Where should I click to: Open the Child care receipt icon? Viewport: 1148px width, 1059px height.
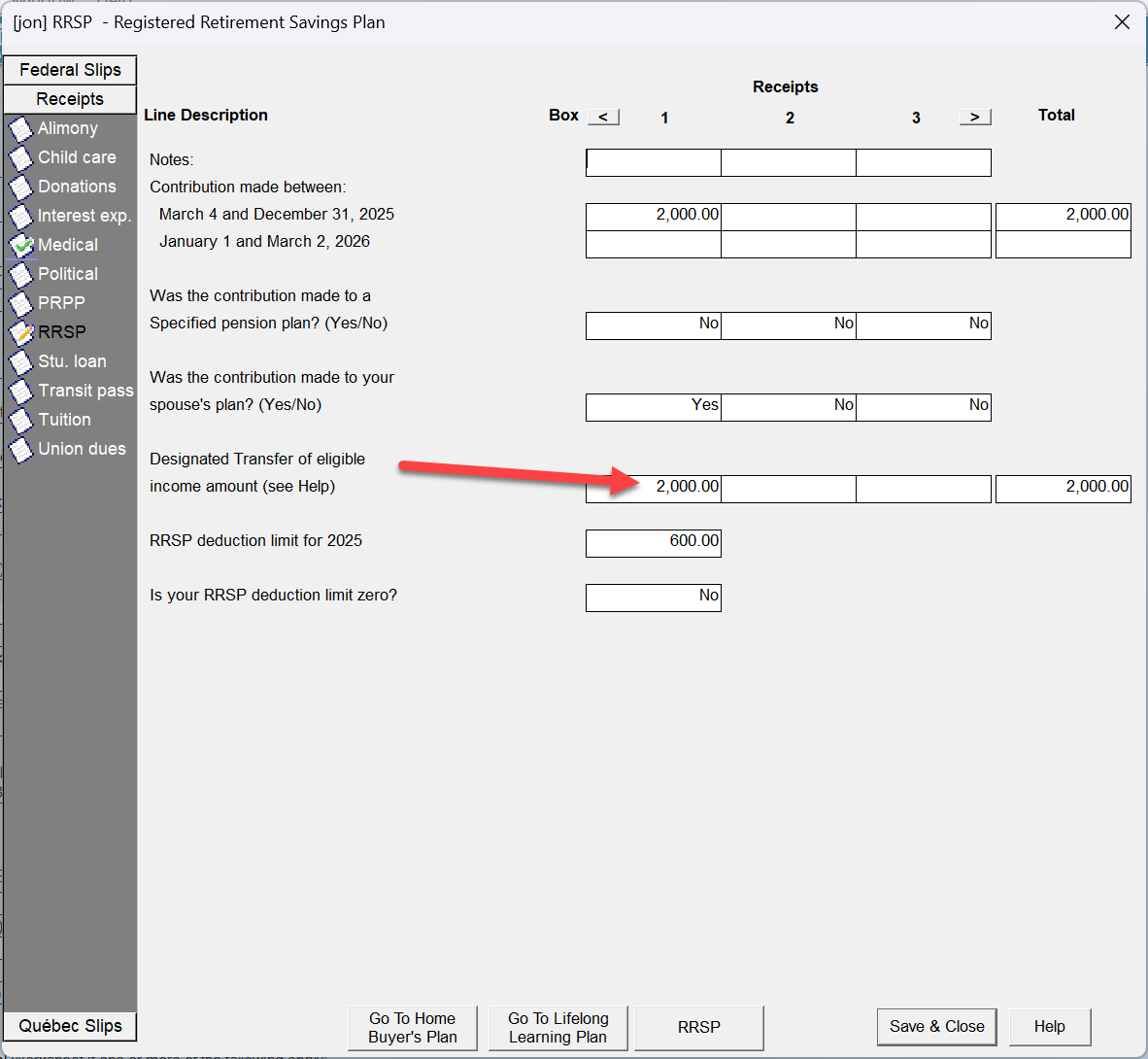(20, 157)
